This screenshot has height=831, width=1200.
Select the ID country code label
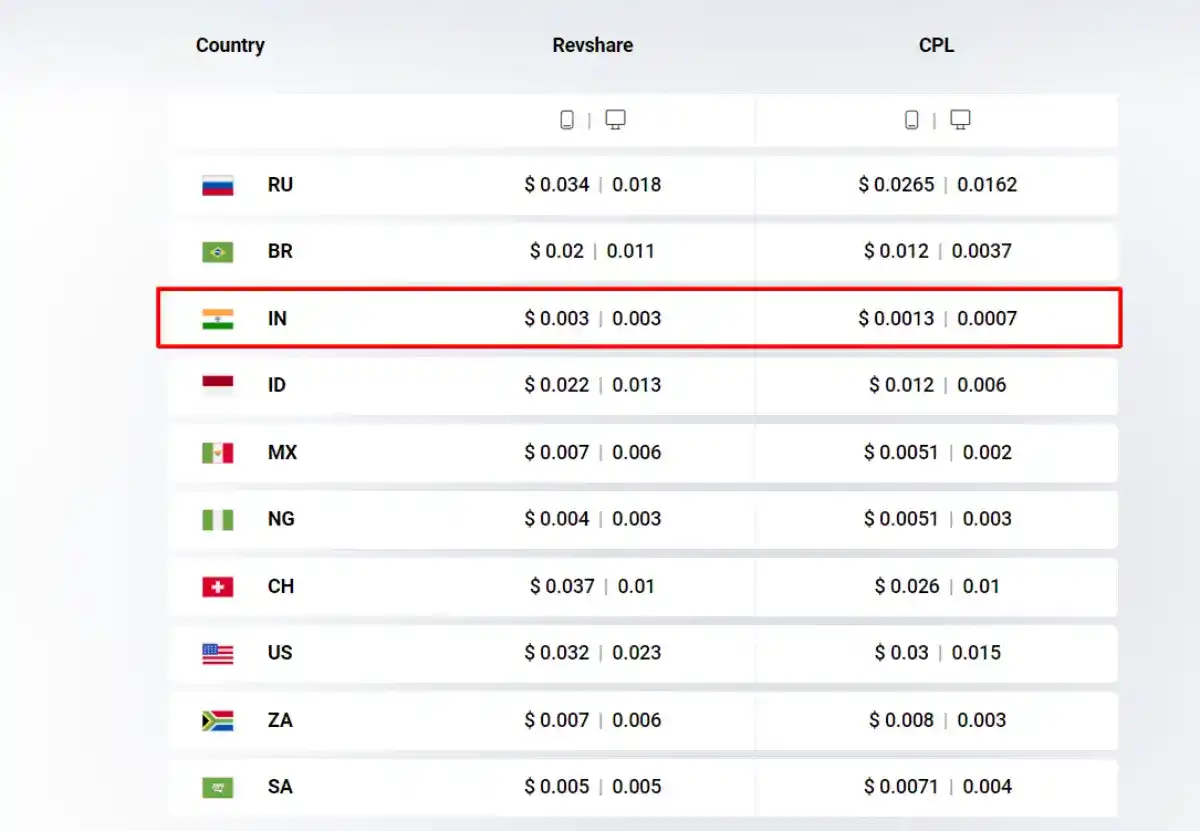(277, 385)
